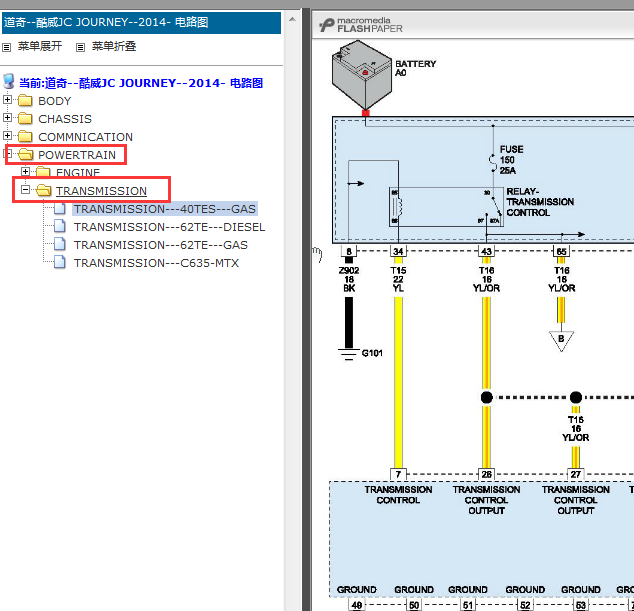Viewport: 634px width, 611px height.
Task: Click the 62TE DIESEL document icon
Action: click(60, 226)
